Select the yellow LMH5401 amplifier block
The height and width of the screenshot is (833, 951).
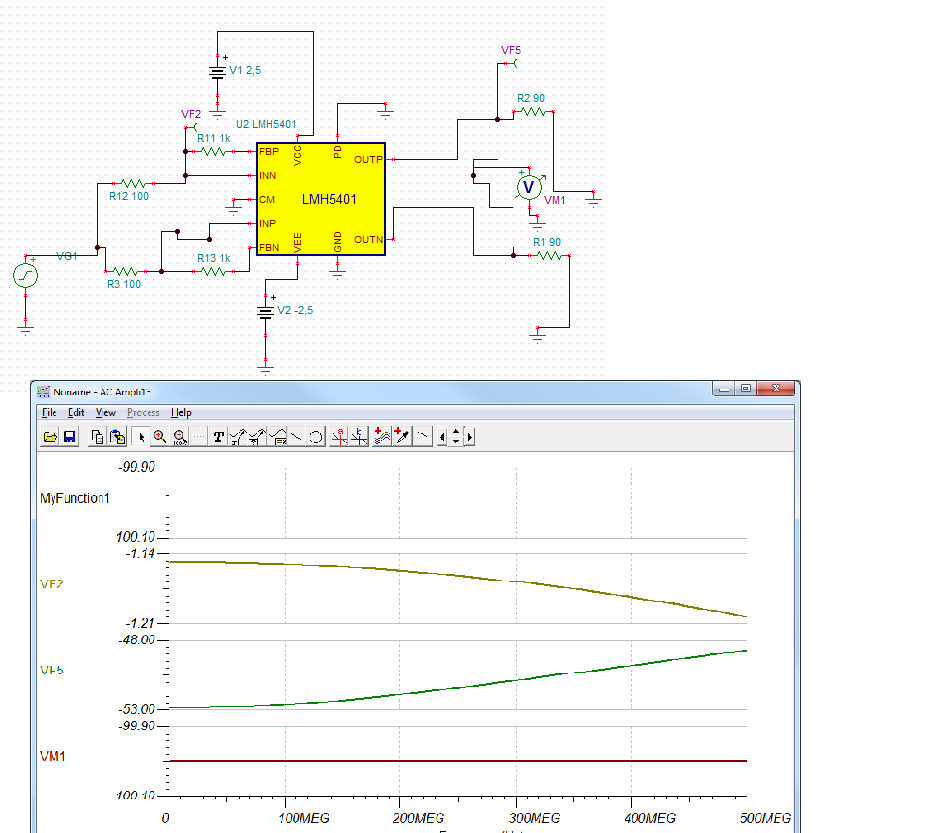point(321,199)
